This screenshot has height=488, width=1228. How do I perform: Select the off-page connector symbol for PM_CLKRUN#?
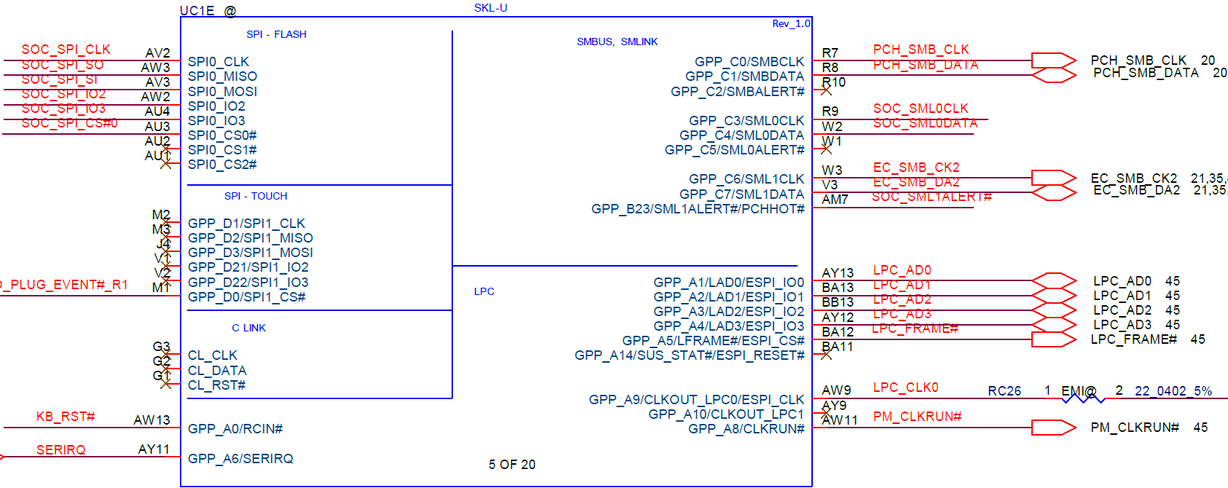tap(1054, 428)
